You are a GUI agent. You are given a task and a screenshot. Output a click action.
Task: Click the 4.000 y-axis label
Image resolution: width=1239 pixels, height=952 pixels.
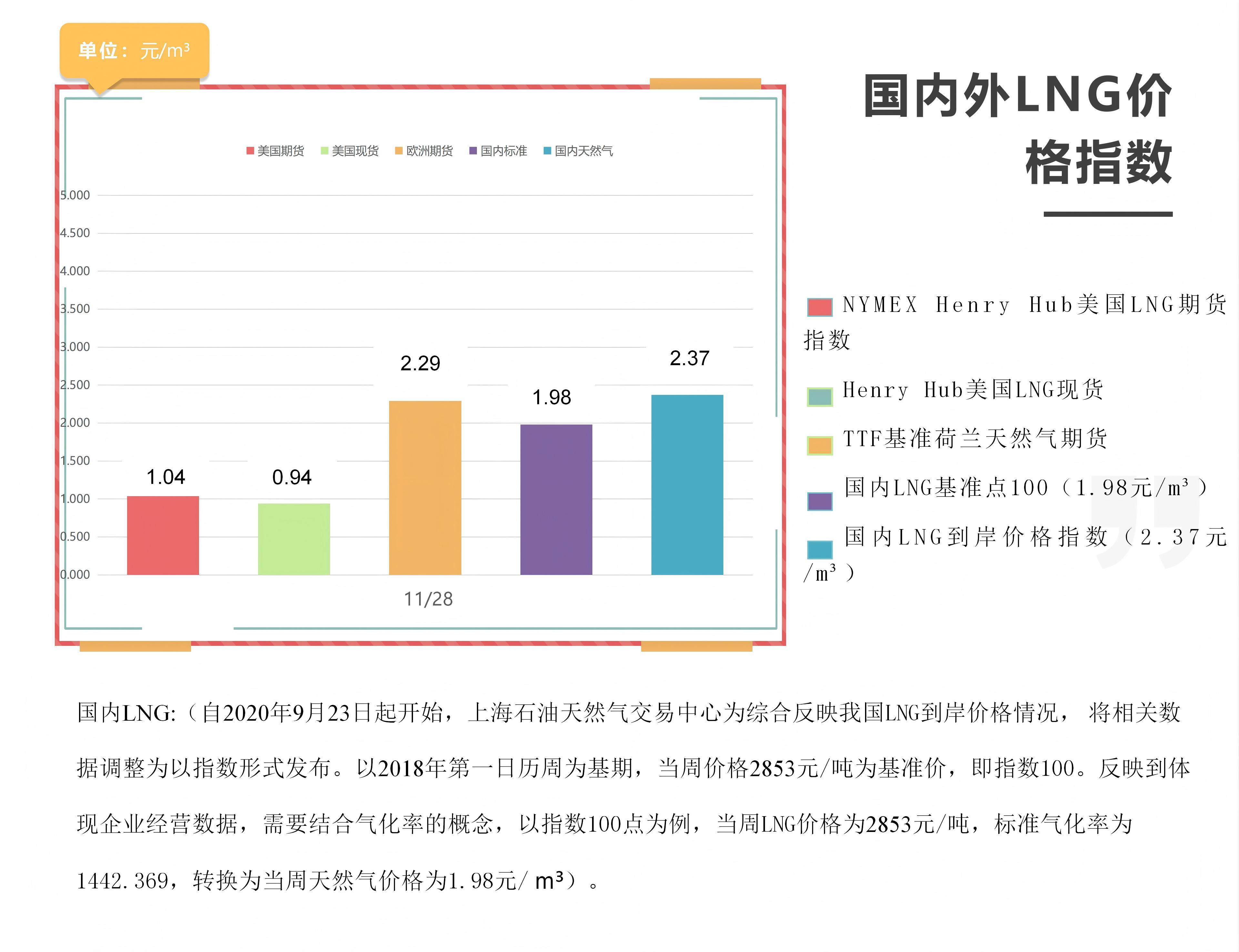tap(75, 271)
